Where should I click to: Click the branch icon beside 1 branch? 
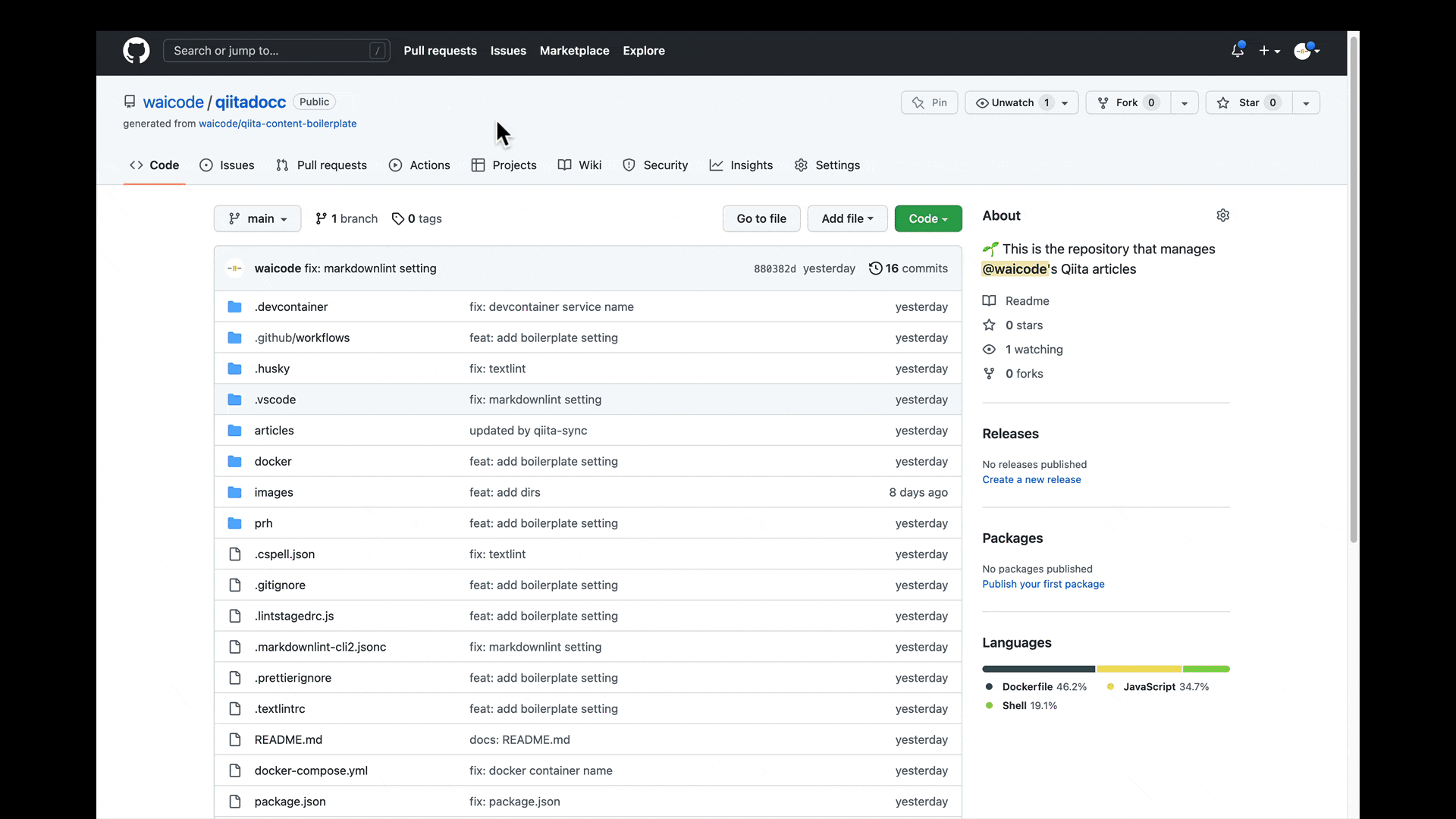coord(322,218)
